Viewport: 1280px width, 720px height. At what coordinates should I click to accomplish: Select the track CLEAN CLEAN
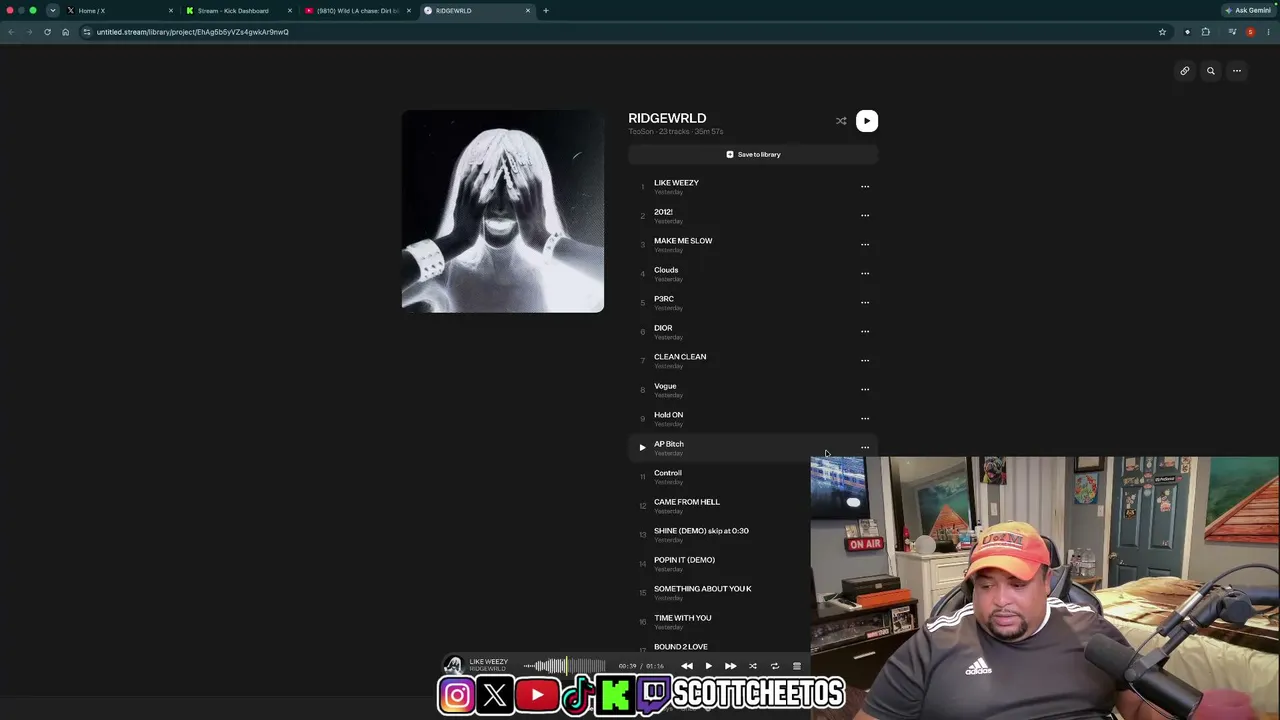click(x=753, y=360)
